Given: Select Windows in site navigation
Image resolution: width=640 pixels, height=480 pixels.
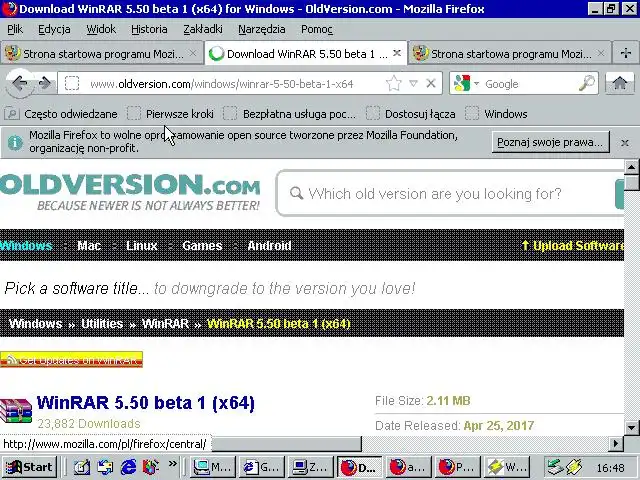Looking at the screenshot, I should coord(26,245).
